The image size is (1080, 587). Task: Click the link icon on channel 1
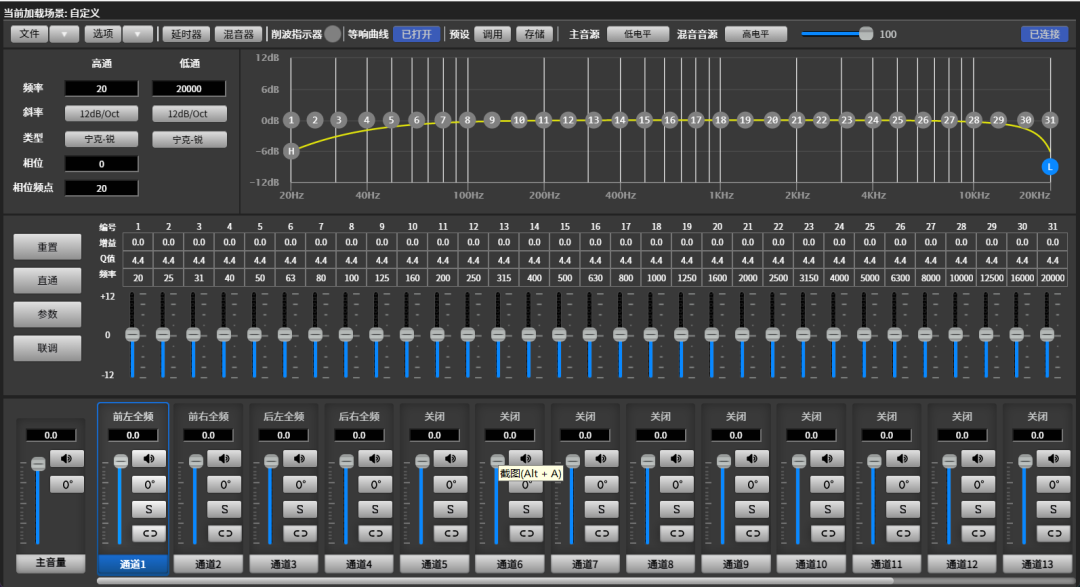pyautogui.click(x=149, y=533)
